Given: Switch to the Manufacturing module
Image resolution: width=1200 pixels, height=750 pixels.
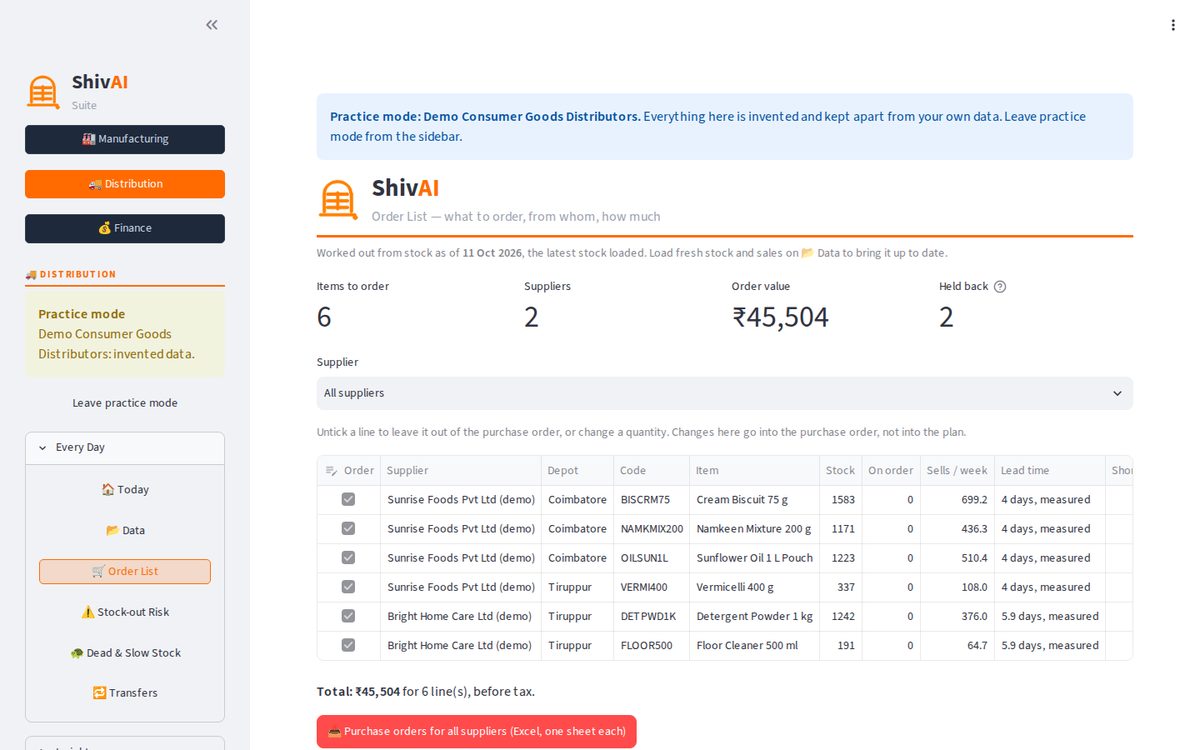Looking at the screenshot, I should [x=125, y=139].
